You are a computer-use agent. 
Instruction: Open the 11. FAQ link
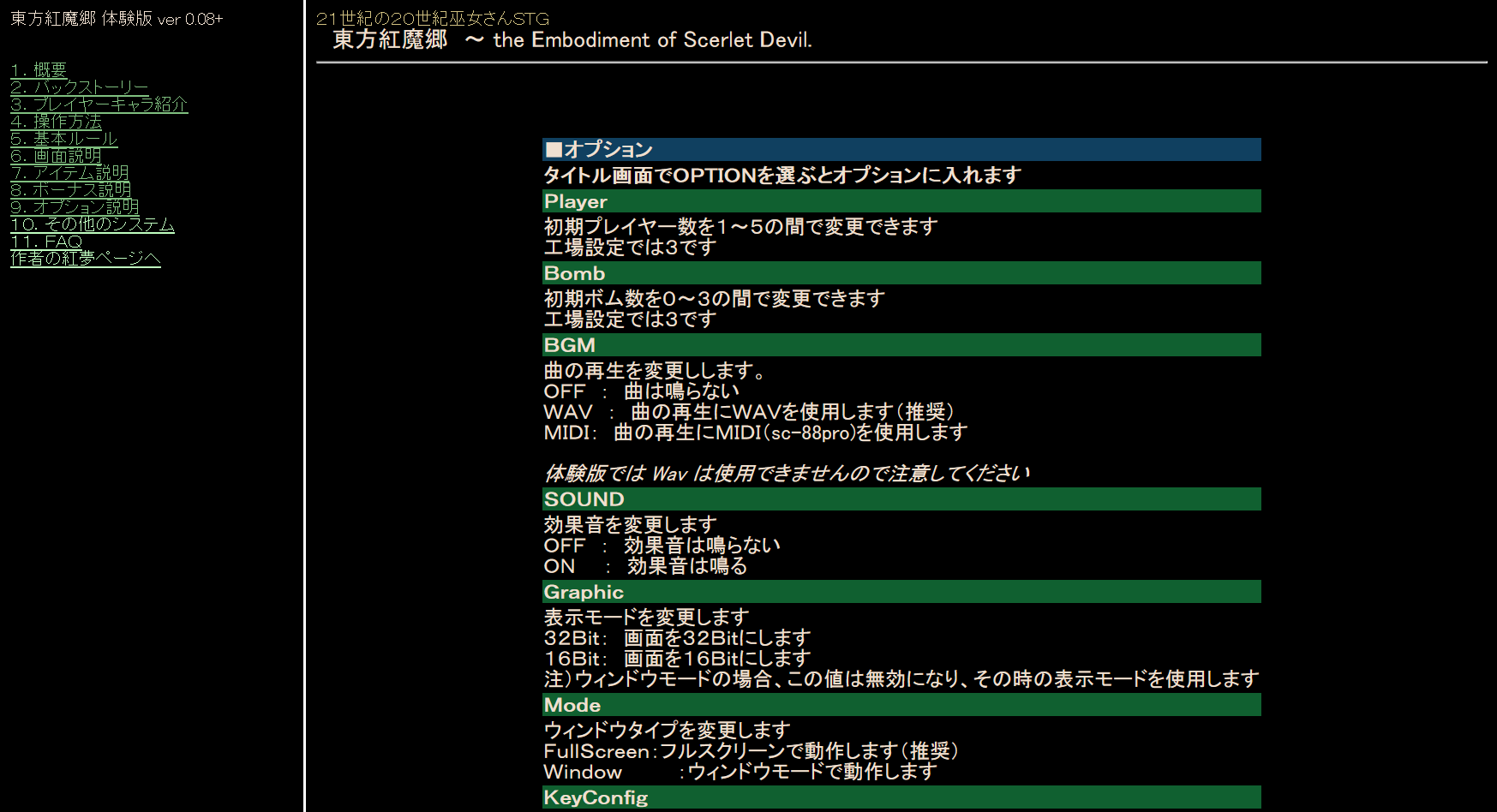[x=46, y=241]
